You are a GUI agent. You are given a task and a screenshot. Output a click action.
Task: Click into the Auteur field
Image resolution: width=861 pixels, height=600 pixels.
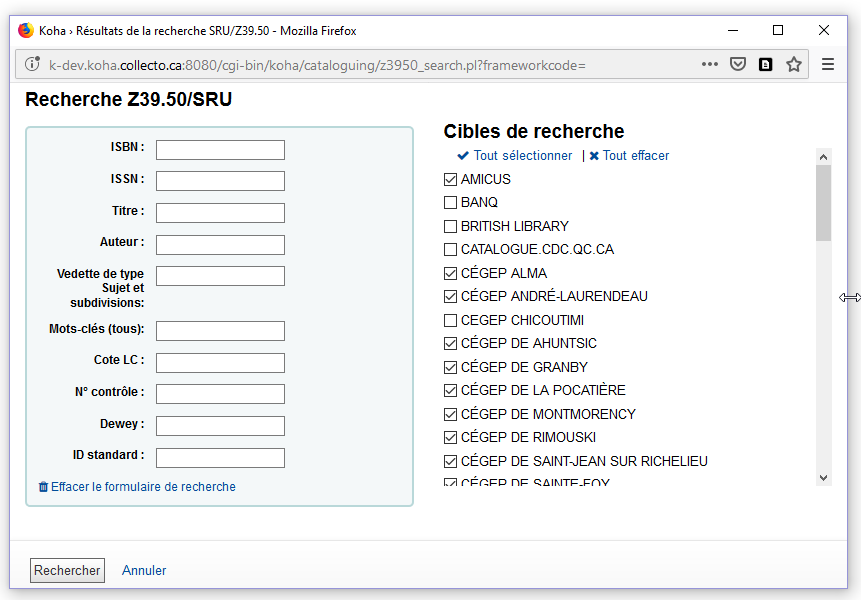(220, 245)
